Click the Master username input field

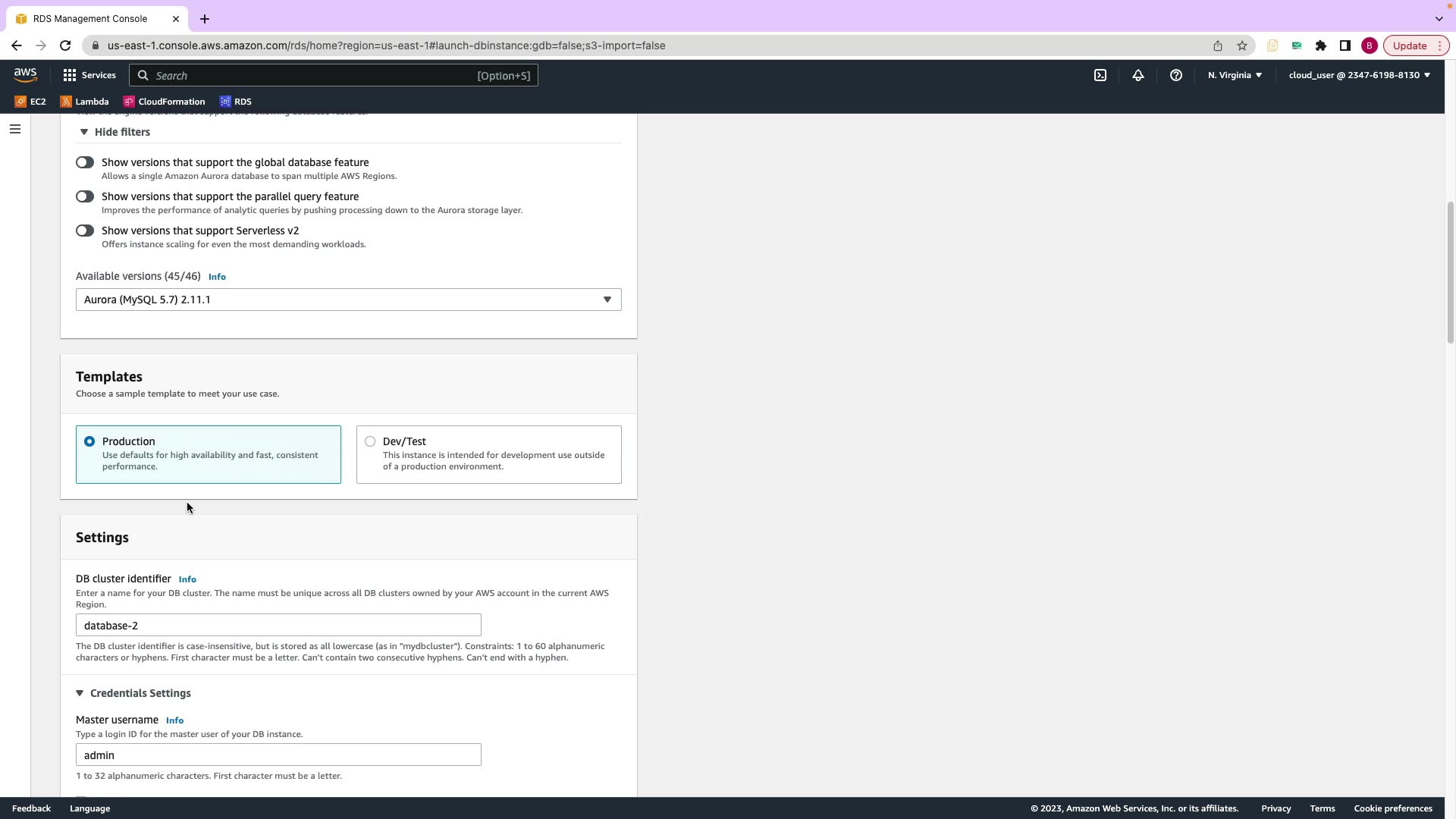pos(278,755)
